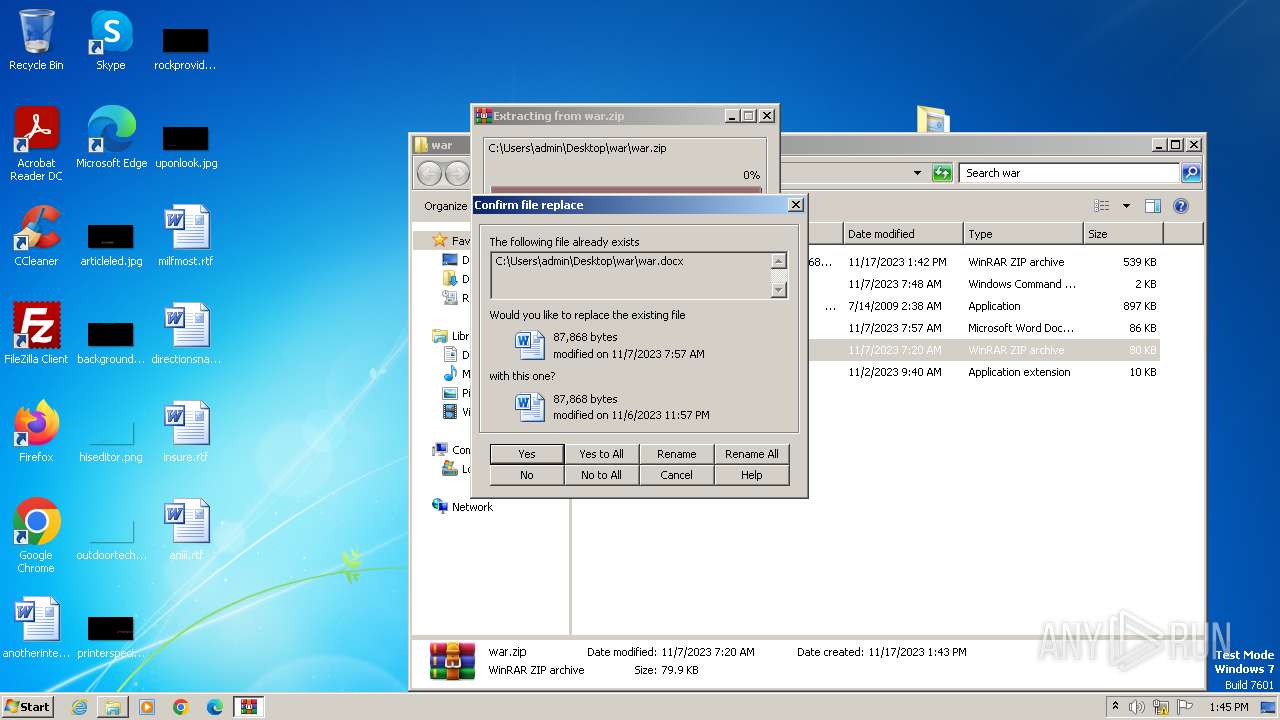Open the change view dropdown arrow
Image resolution: width=1280 pixels, height=720 pixels.
point(1126,206)
